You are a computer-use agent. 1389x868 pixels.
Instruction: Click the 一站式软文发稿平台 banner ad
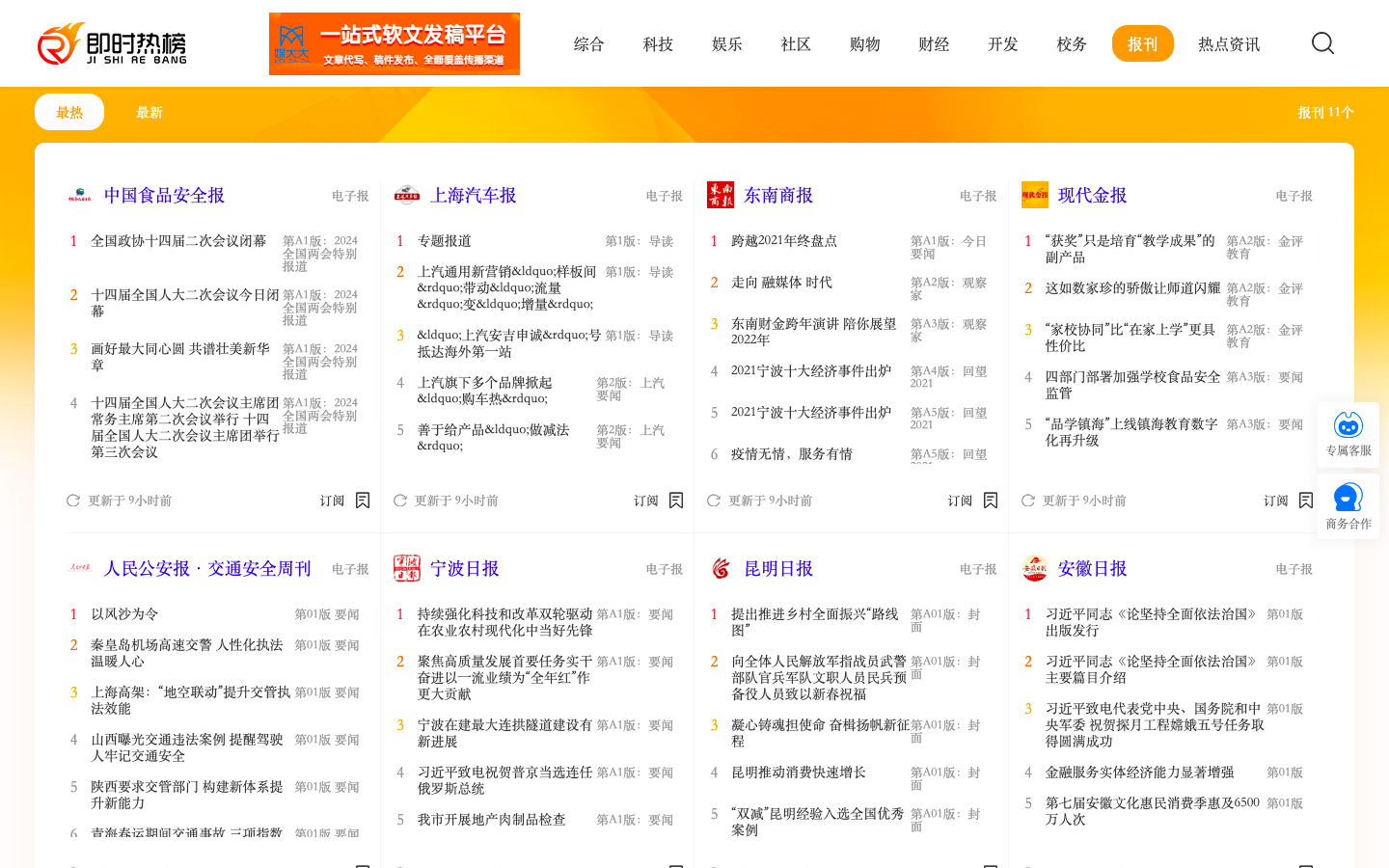click(x=395, y=43)
